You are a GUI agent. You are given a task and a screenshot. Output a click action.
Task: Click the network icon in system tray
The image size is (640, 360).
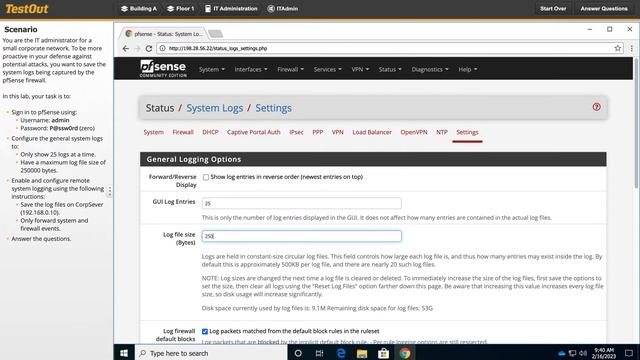pos(572,353)
